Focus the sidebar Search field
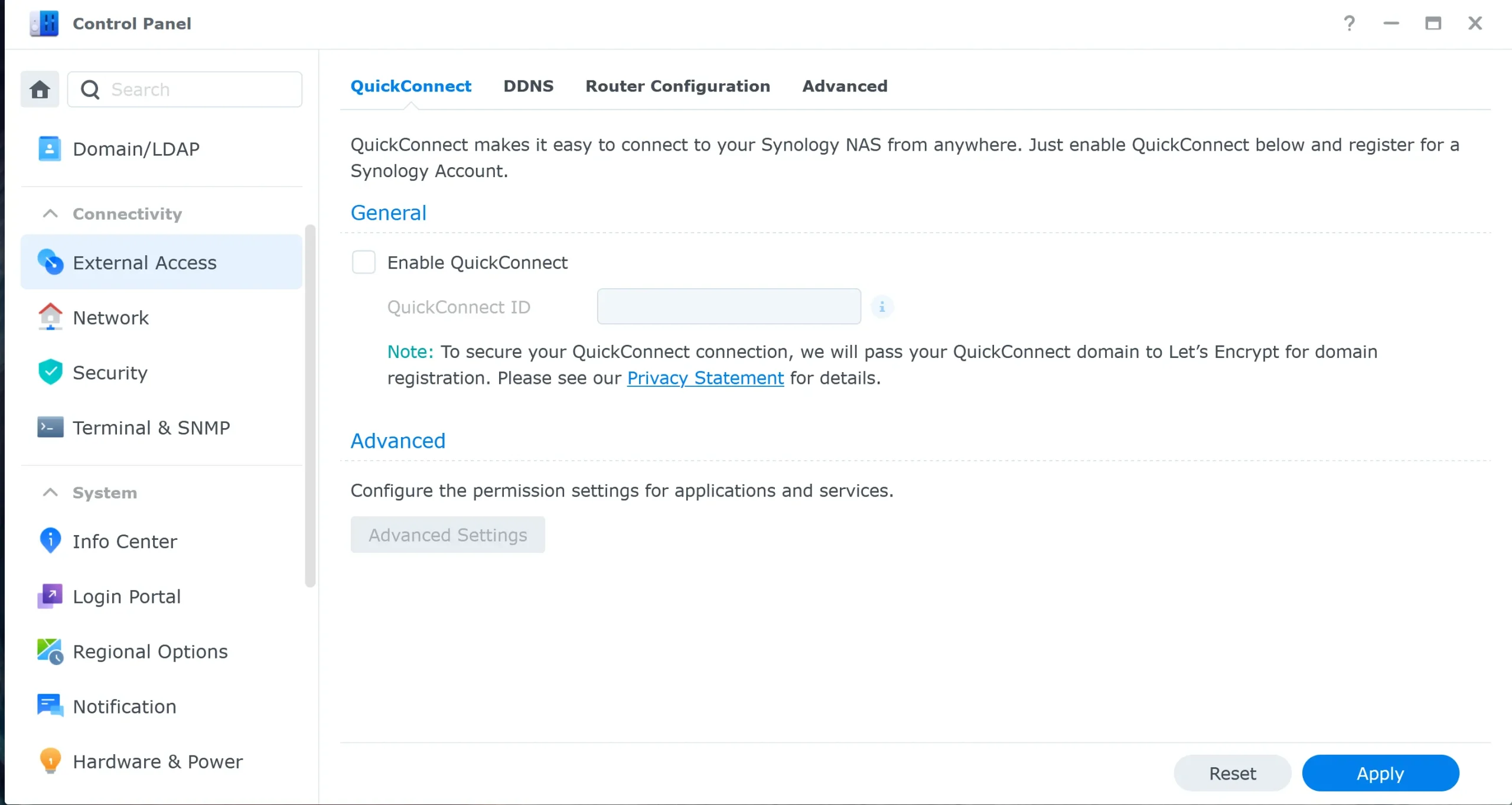Screen dimensions: 1512x805 click(x=185, y=90)
